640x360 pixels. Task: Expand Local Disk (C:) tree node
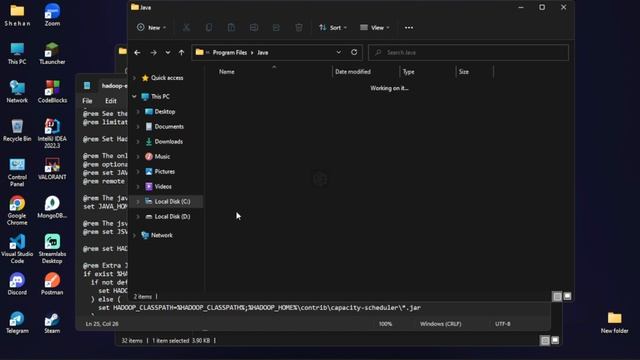pyautogui.click(x=138, y=201)
